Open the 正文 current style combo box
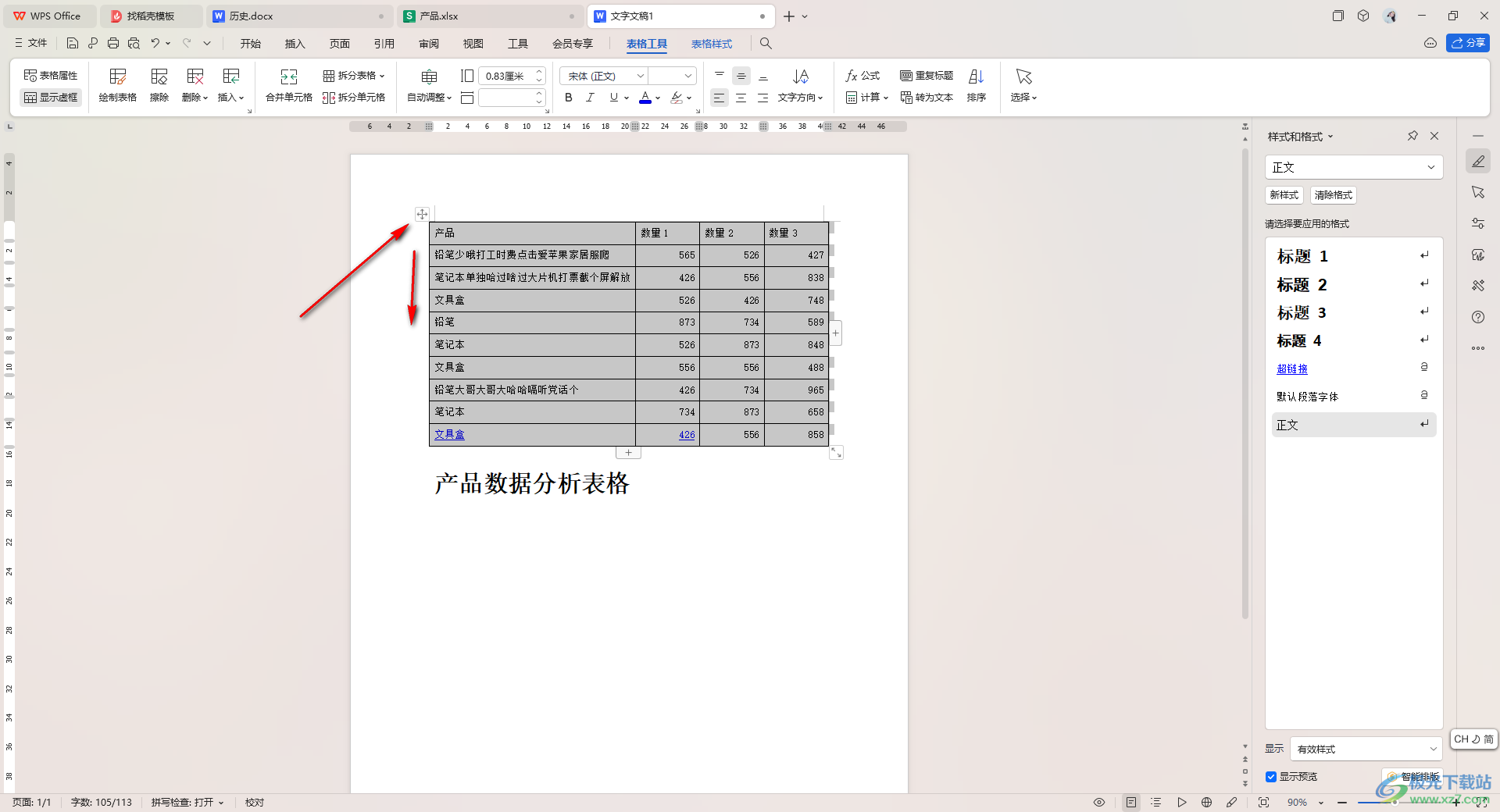Viewport: 1500px width, 812px height. coord(1354,167)
